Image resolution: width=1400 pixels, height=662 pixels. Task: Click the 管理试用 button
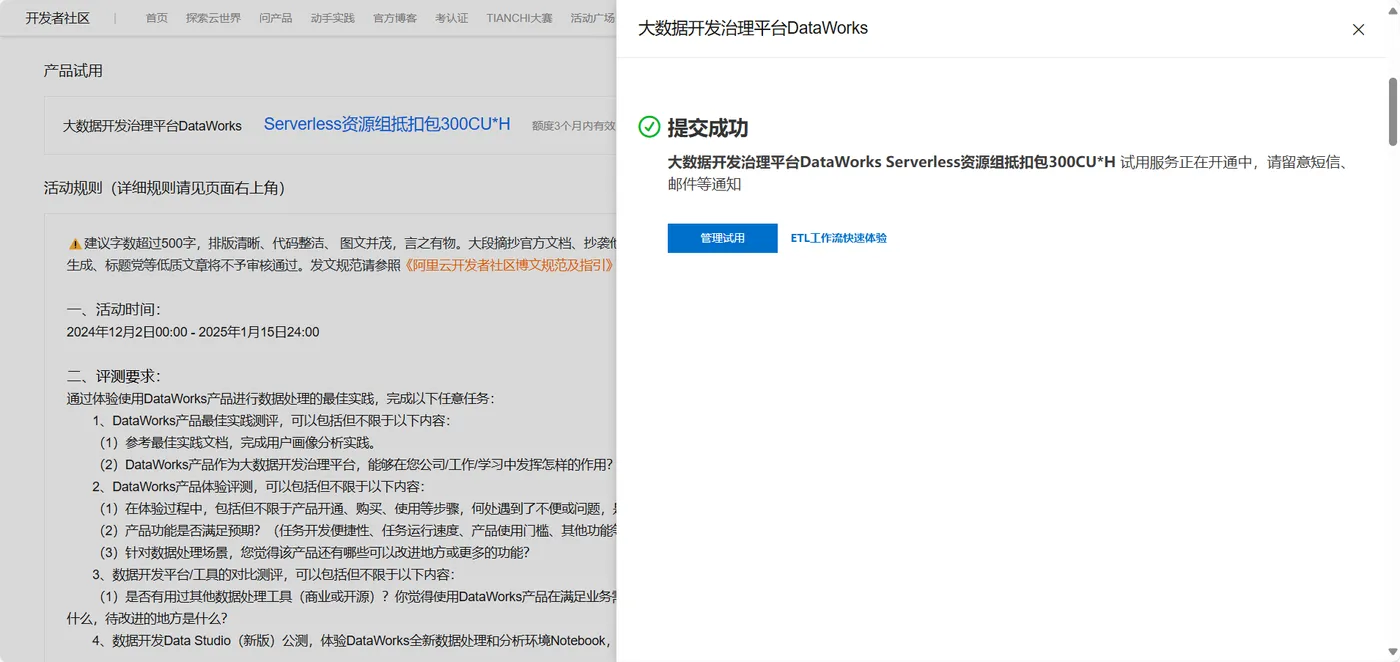point(722,238)
